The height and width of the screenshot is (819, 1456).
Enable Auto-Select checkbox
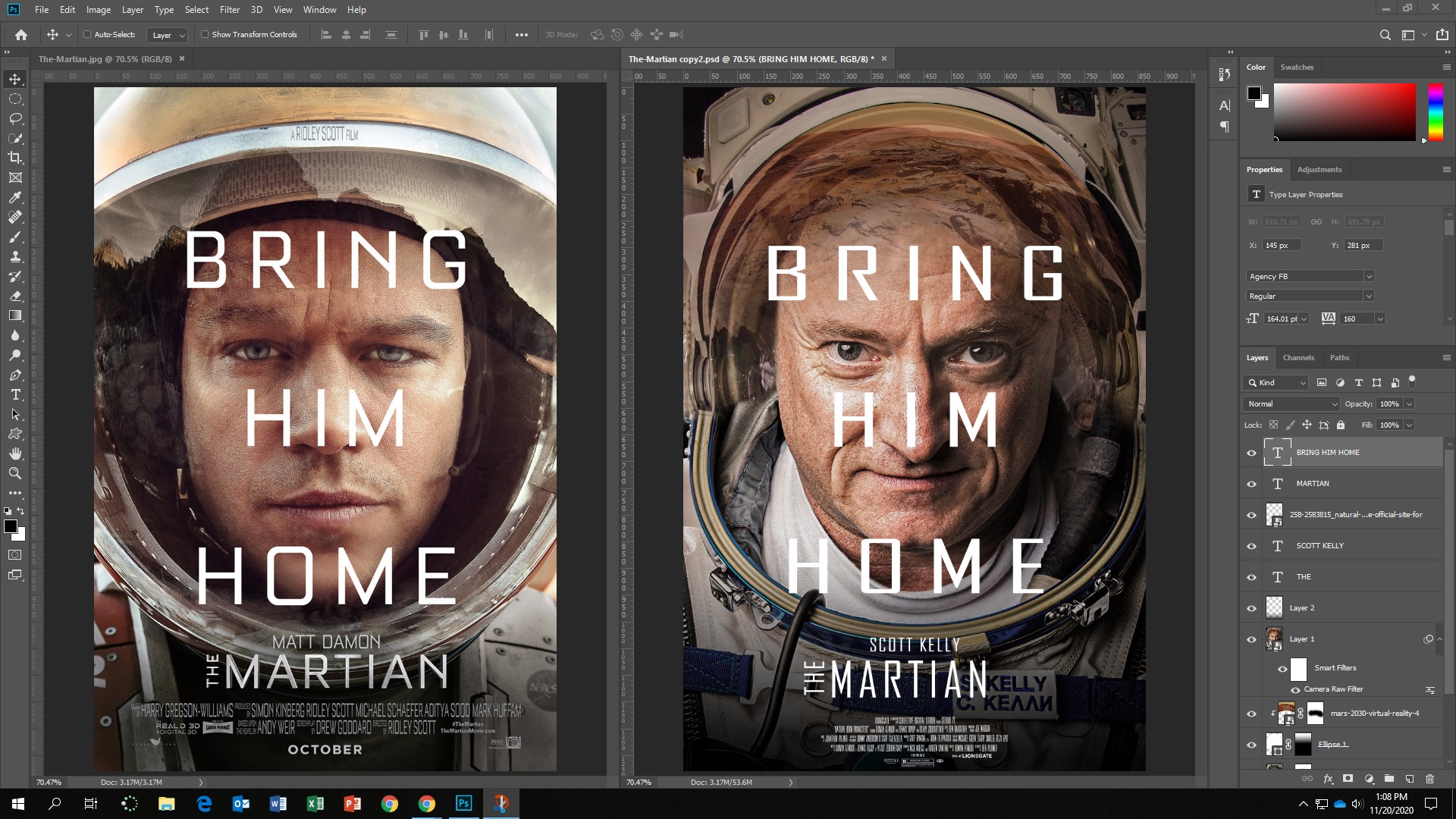point(87,34)
